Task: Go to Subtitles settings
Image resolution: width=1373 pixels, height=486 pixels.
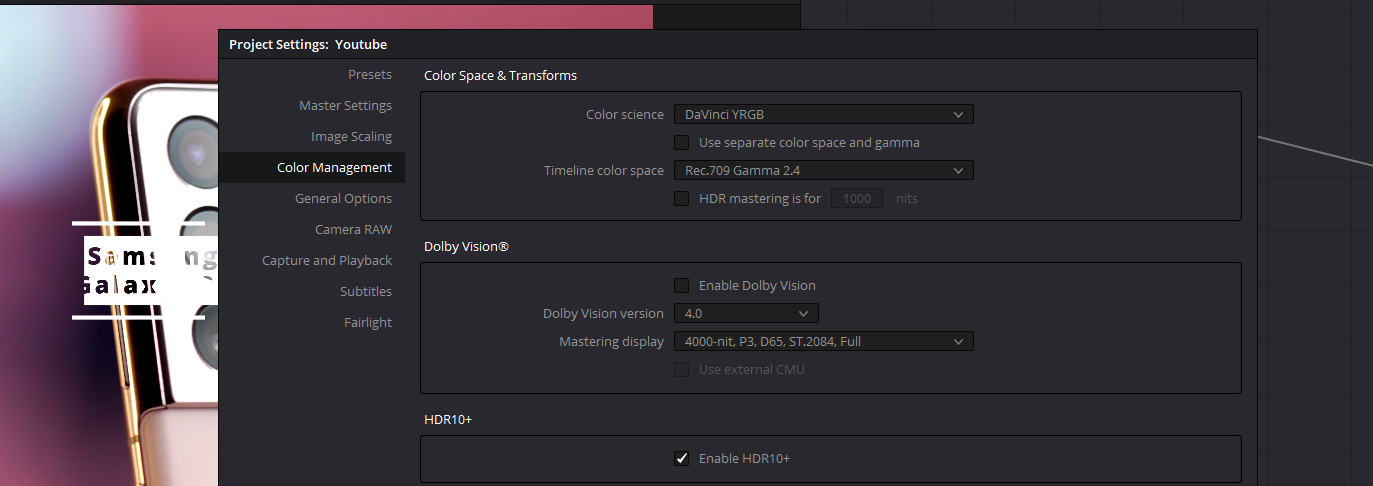Action: click(365, 292)
